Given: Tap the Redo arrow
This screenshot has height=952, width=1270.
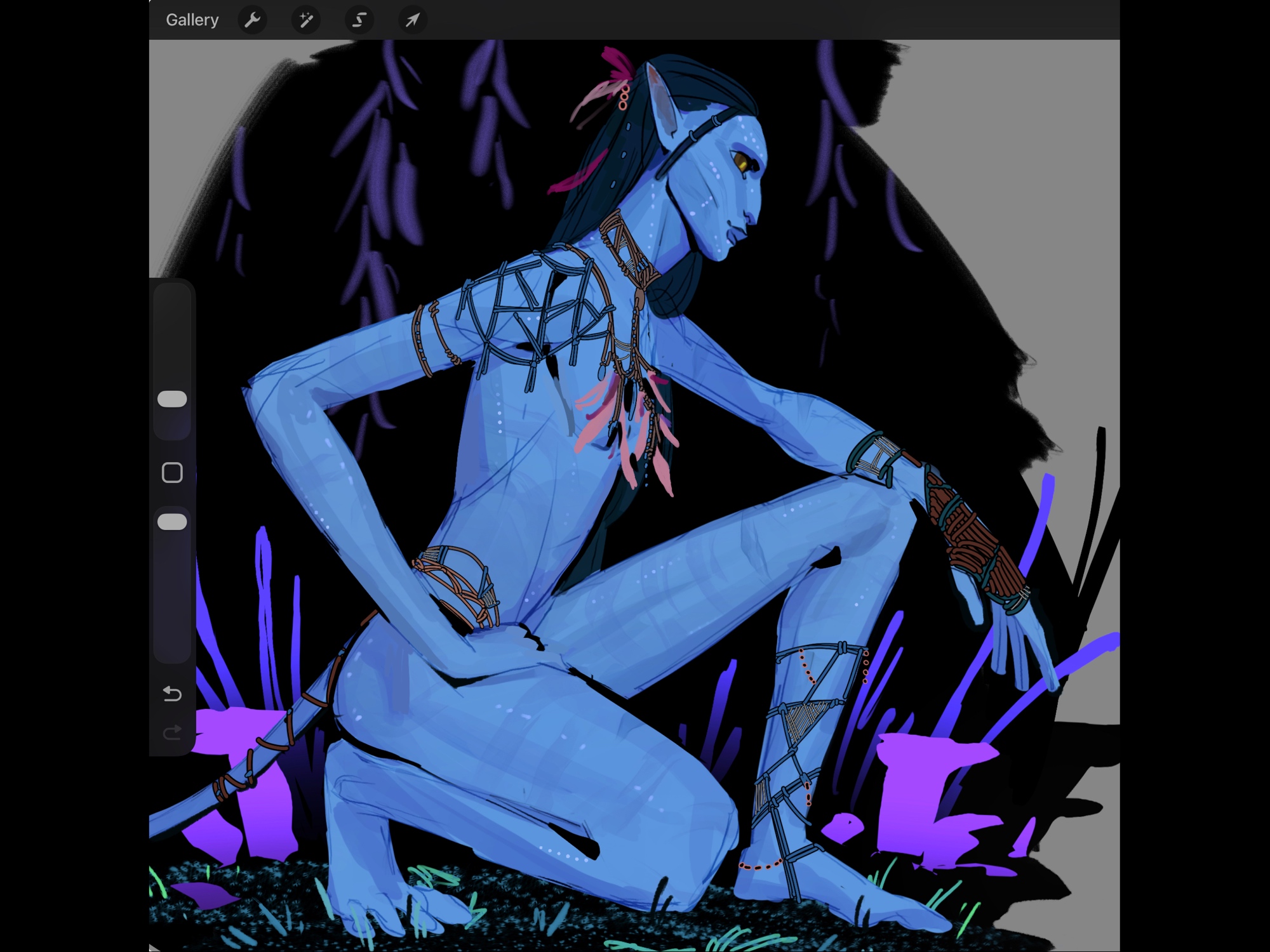Looking at the screenshot, I should (172, 734).
